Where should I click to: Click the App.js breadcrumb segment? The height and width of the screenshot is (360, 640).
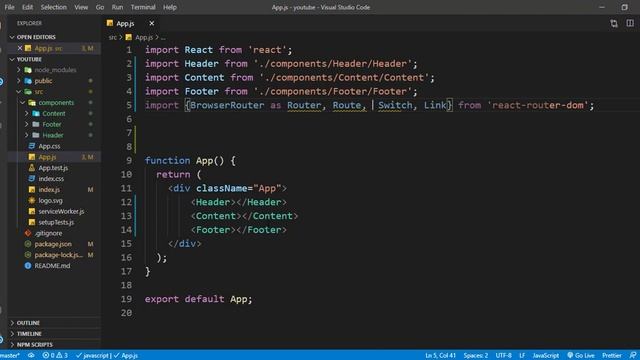pyautogui.click(x=144, y=38)
